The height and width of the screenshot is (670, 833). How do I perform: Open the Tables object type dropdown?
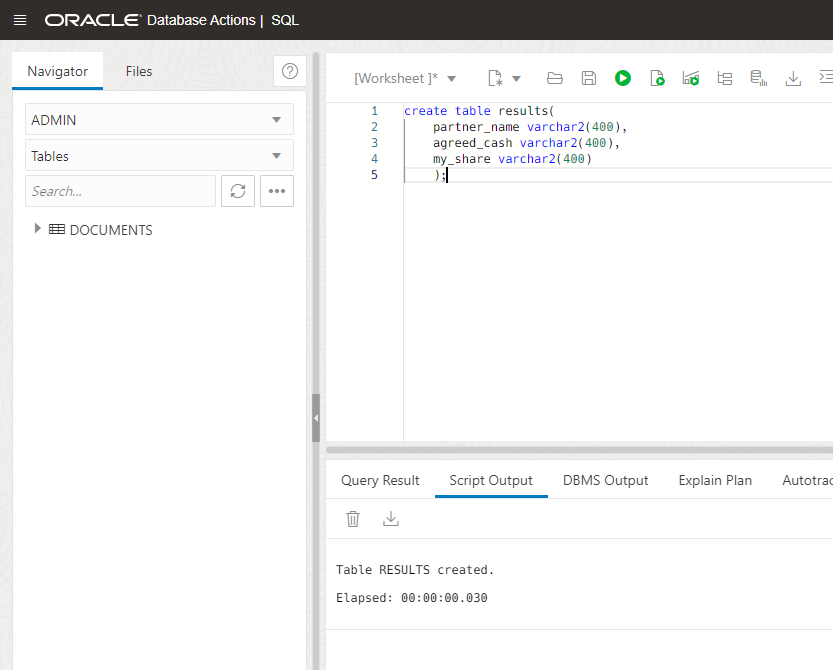point(159,156)
